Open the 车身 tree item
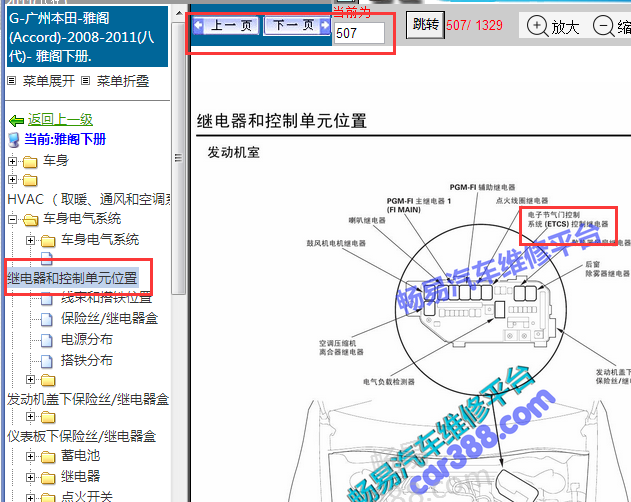The width and height of the screenshot is (631, 502). [x=56, y=161]
